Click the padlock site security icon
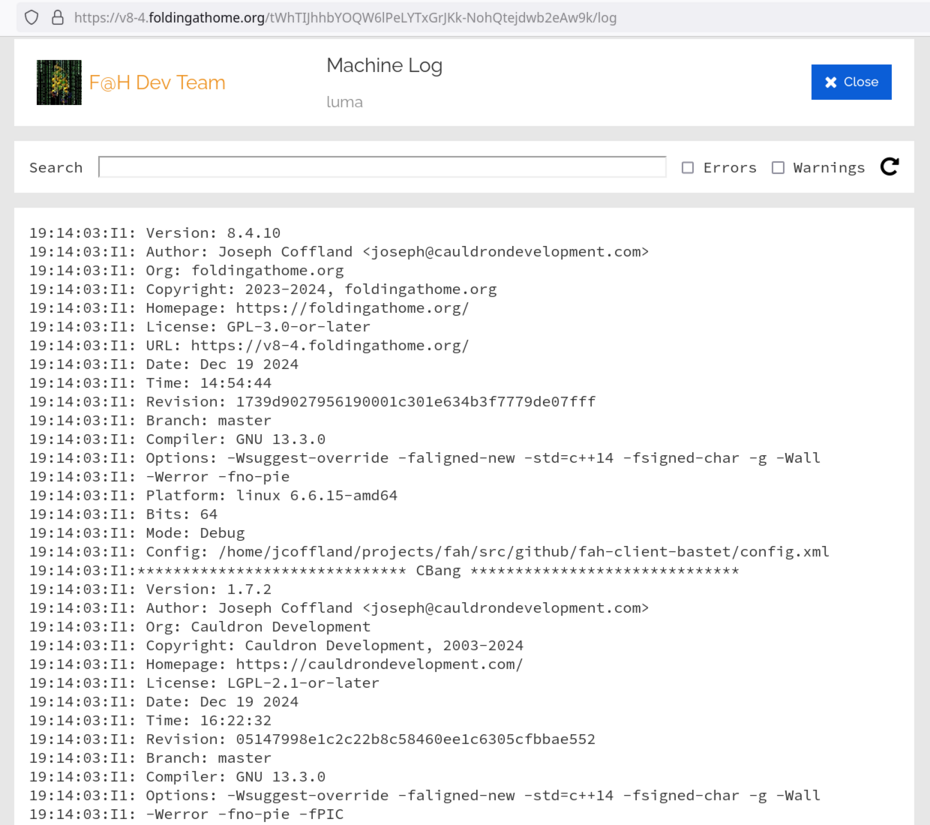Image resolution: width=930 pixels, height=825 pixels. coord(58,18)
